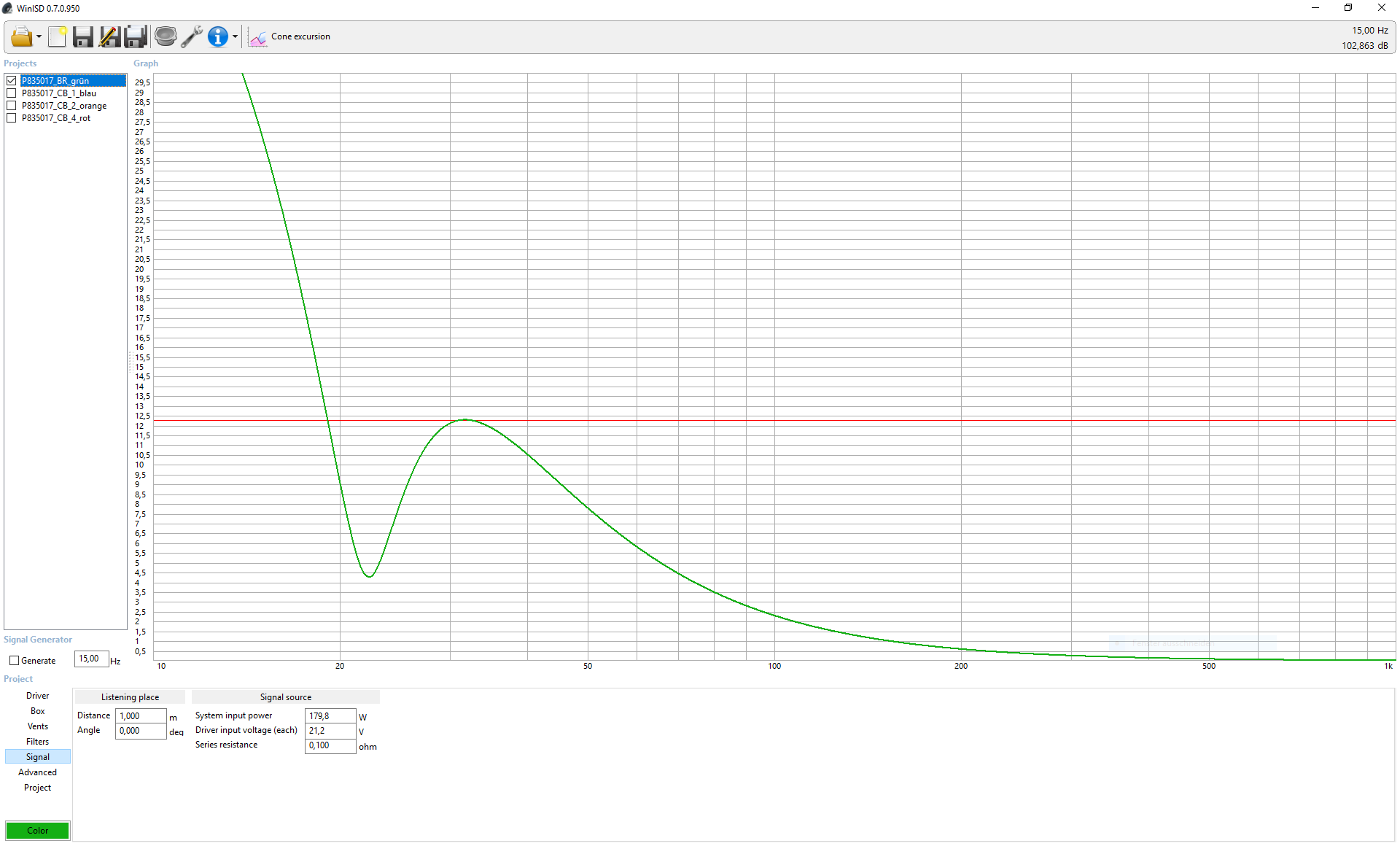Click the blue info icon
Viewport: 1400px width, 846px height.
click(217, 36)
